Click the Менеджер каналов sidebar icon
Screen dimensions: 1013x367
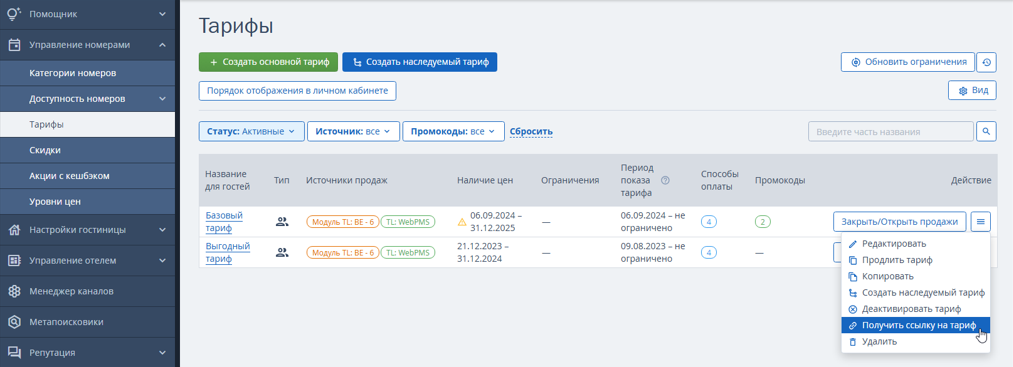pos(14,291)
